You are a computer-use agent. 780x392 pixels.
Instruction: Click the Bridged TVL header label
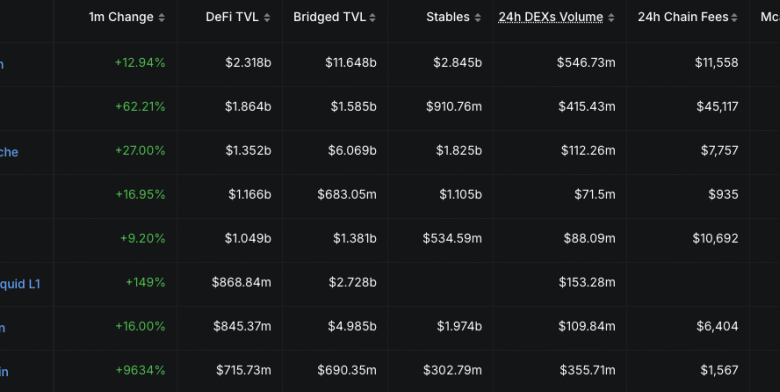(329, 17)
